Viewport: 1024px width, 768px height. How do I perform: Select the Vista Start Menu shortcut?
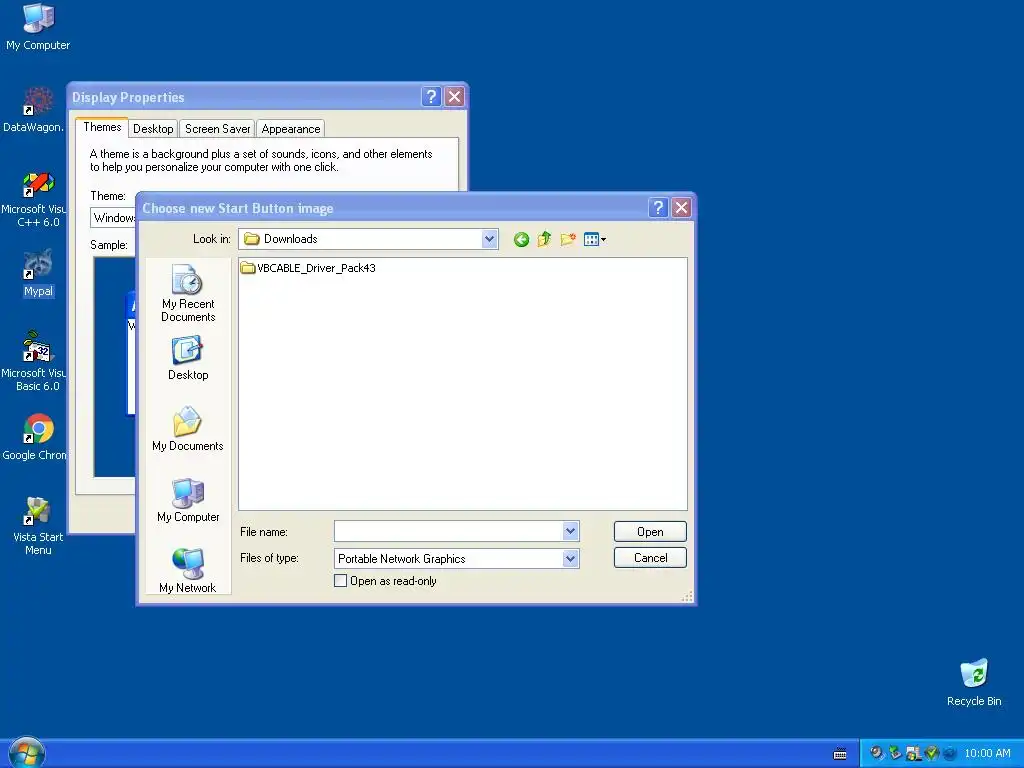point(38,526)
